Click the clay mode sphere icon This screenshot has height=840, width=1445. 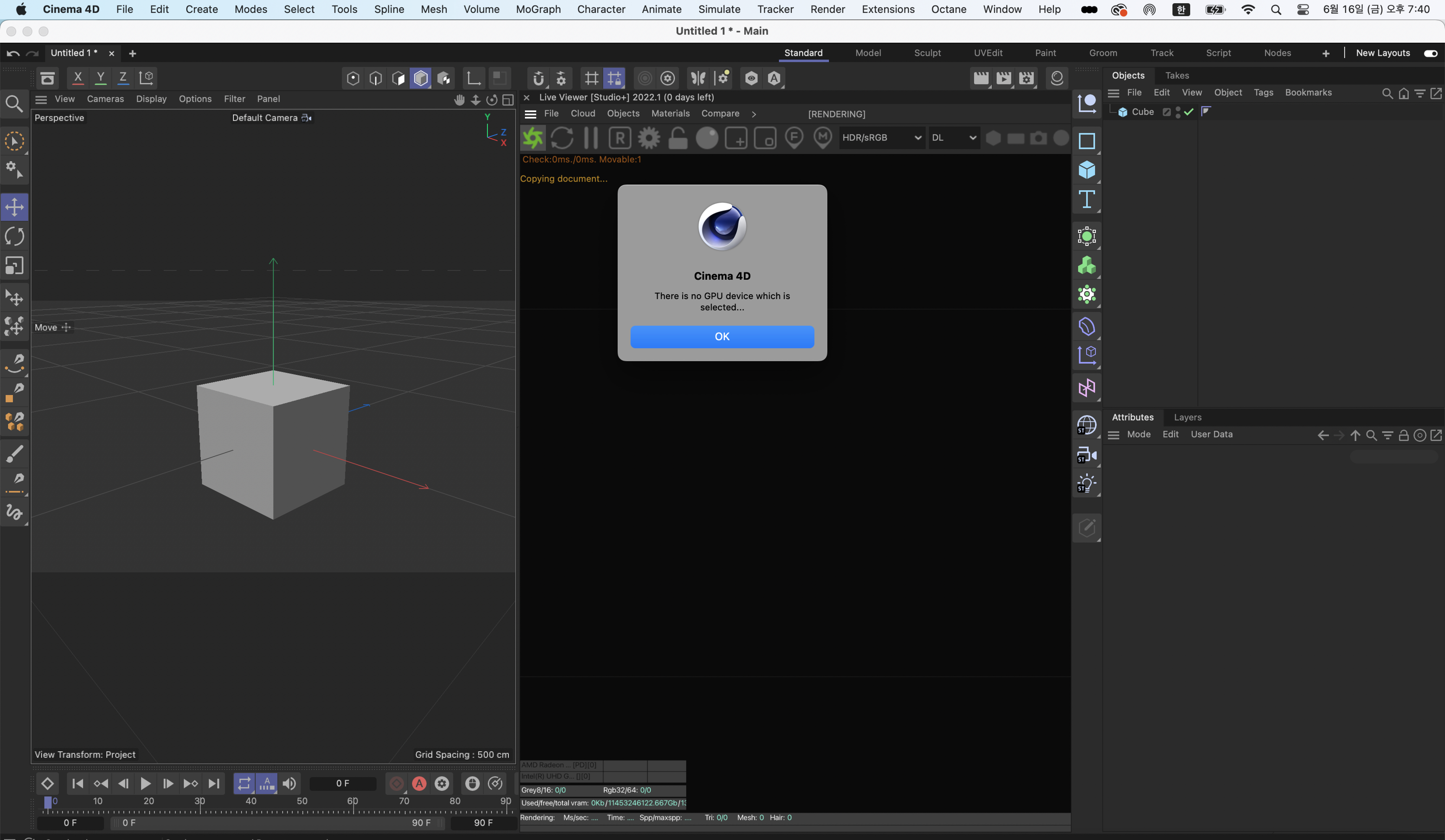click(x=706, y=138)
